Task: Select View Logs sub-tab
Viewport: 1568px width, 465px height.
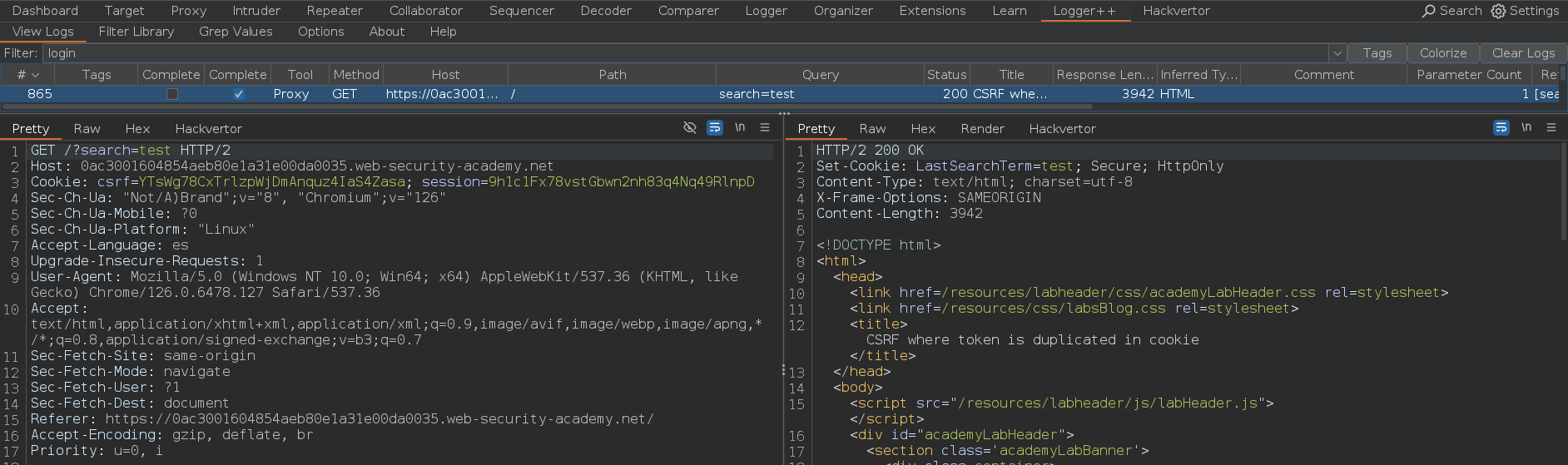Action: [x=43, y=32]
